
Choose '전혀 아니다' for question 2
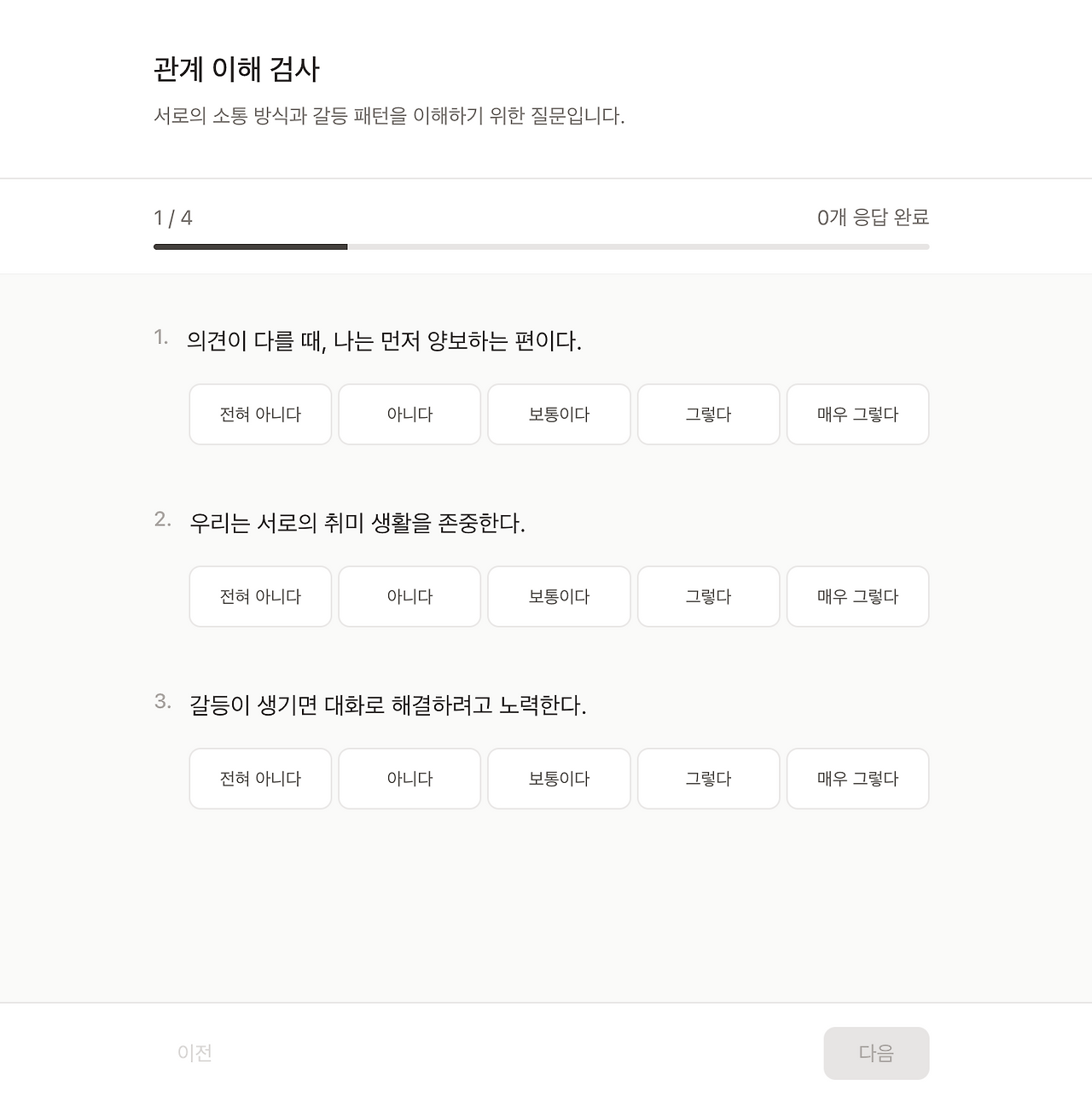(260, 596)
